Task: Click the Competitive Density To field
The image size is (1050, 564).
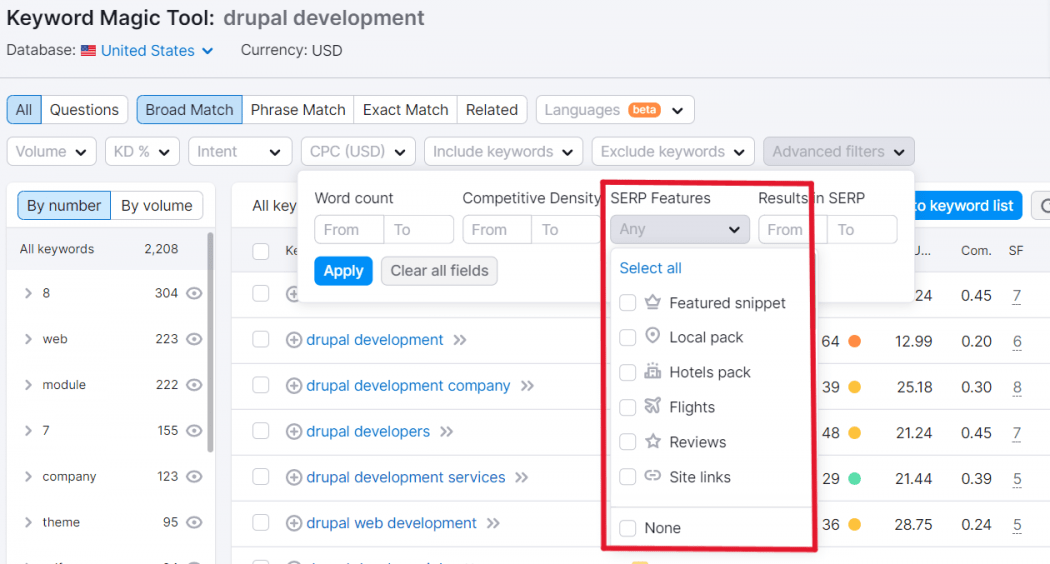Action: click(x=567, y=229)
